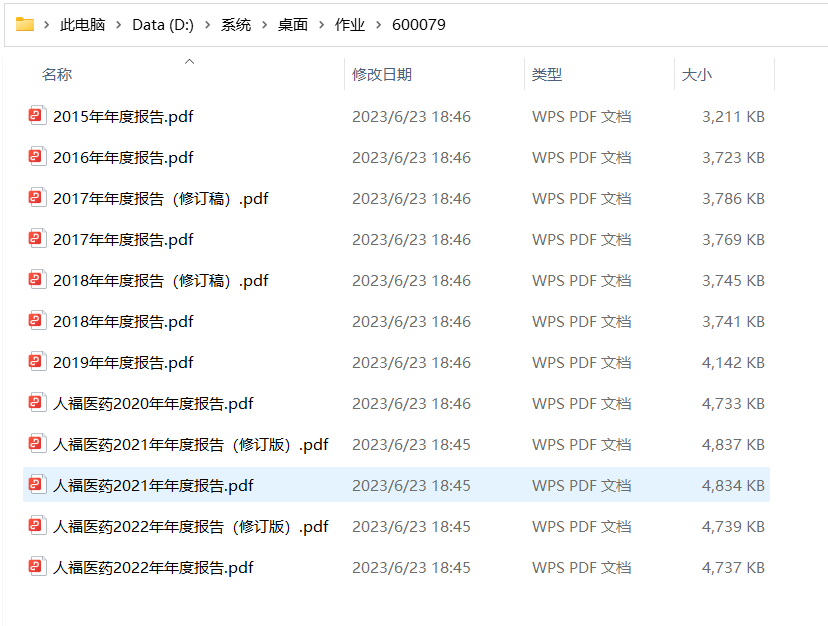Select file 2015年年度报告.pdf
The width and height of the screenshot is (828, 626).
click(123, 116)
